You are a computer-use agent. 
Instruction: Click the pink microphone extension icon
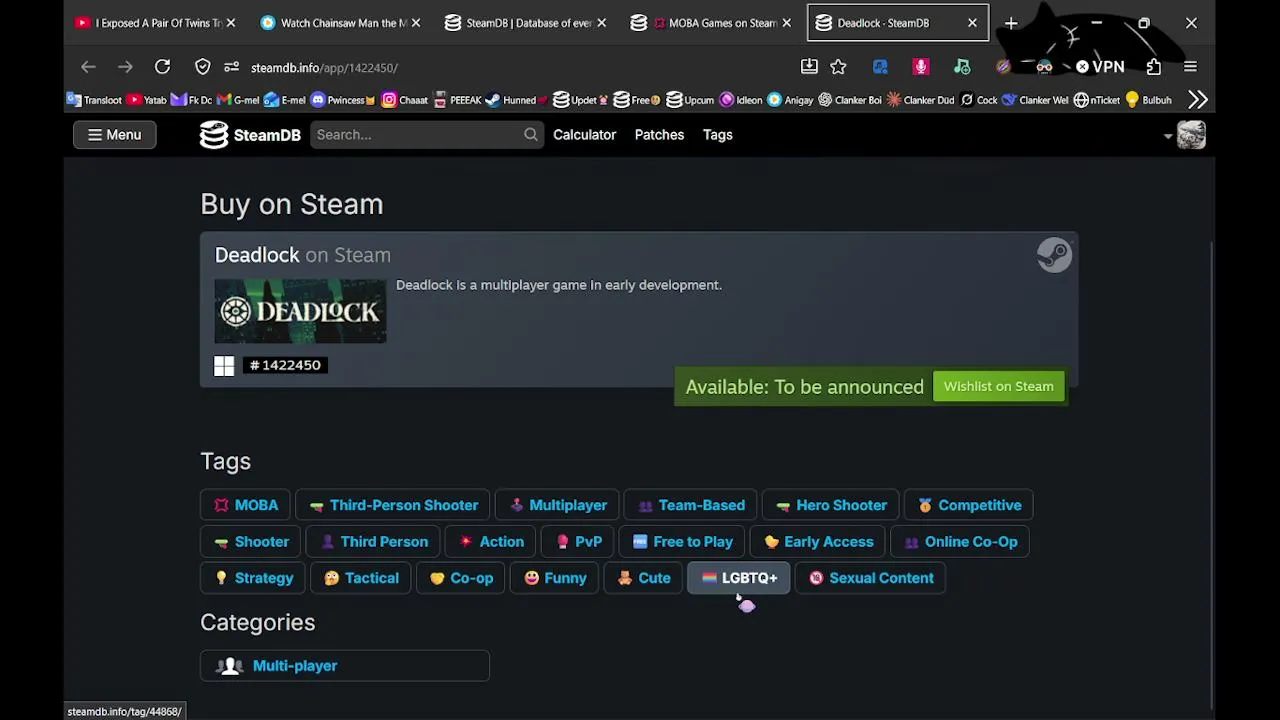[921, 67]
